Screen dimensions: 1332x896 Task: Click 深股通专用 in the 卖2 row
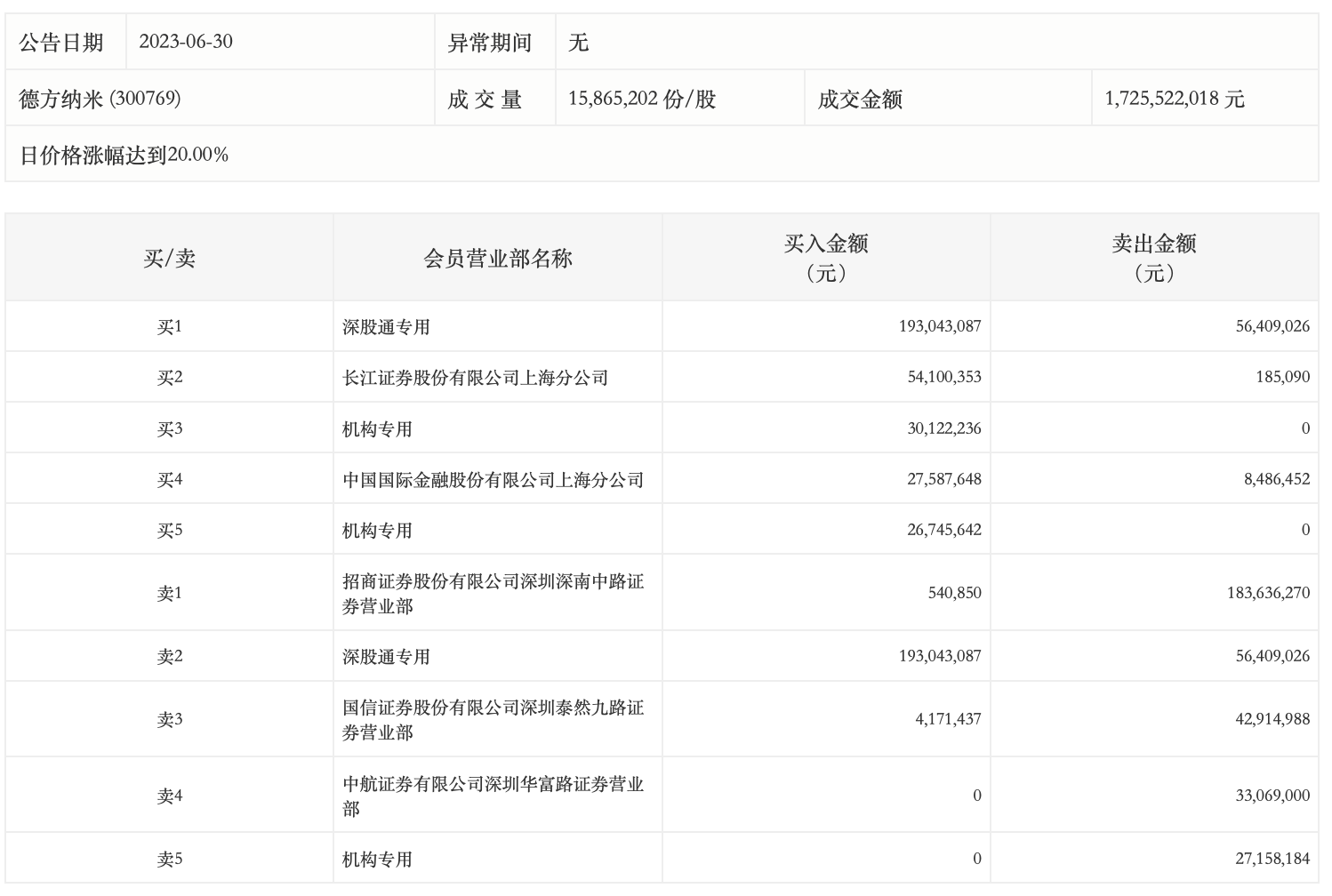coord(386,657)
